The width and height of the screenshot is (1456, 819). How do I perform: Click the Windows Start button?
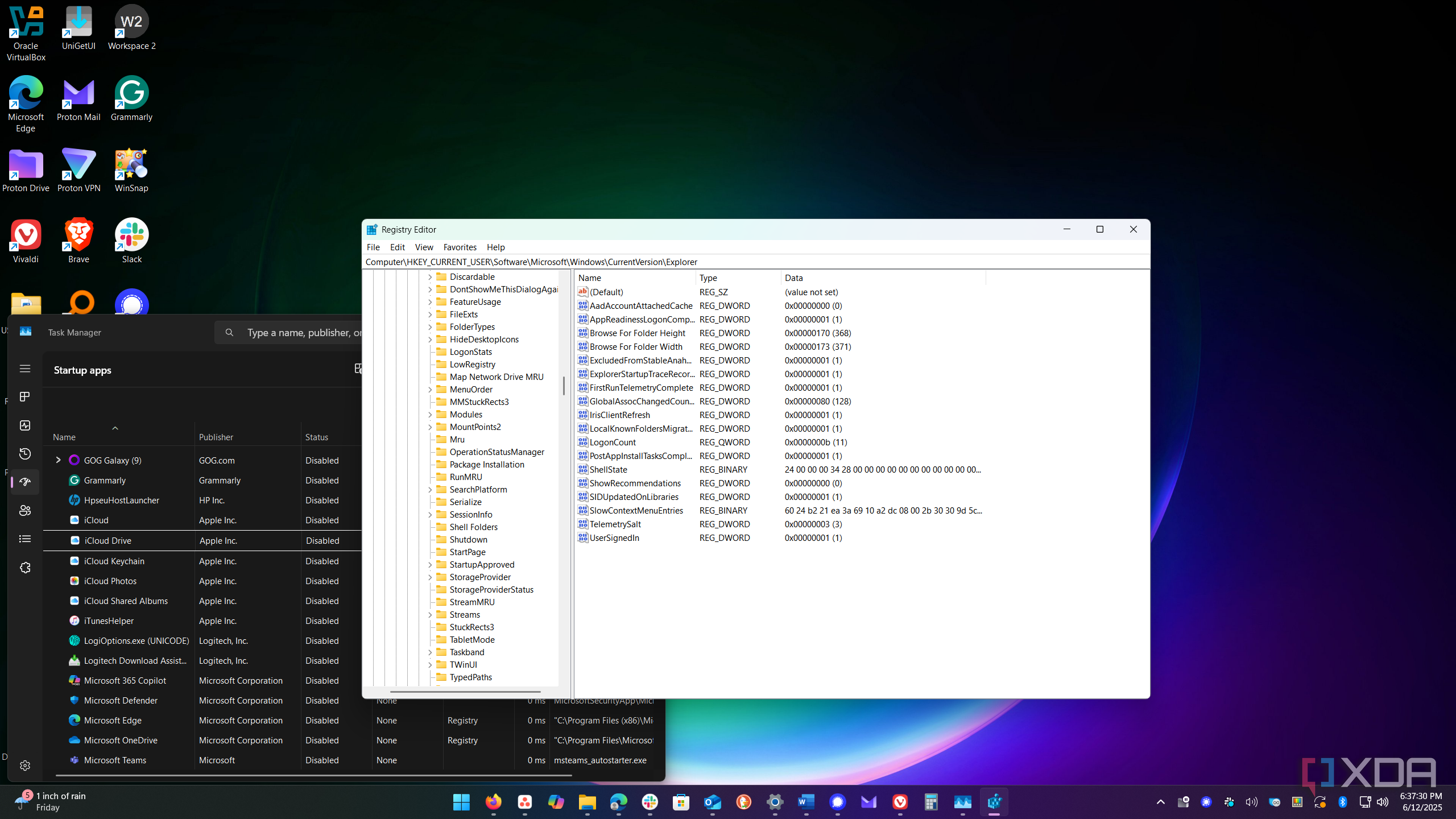tap(461, 802)
